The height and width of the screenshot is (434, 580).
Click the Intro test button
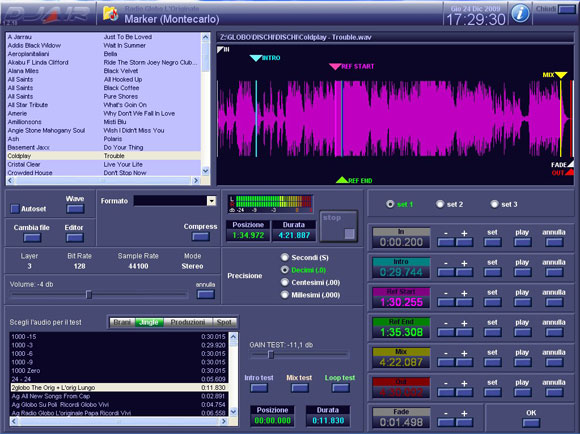pos(259,388)
